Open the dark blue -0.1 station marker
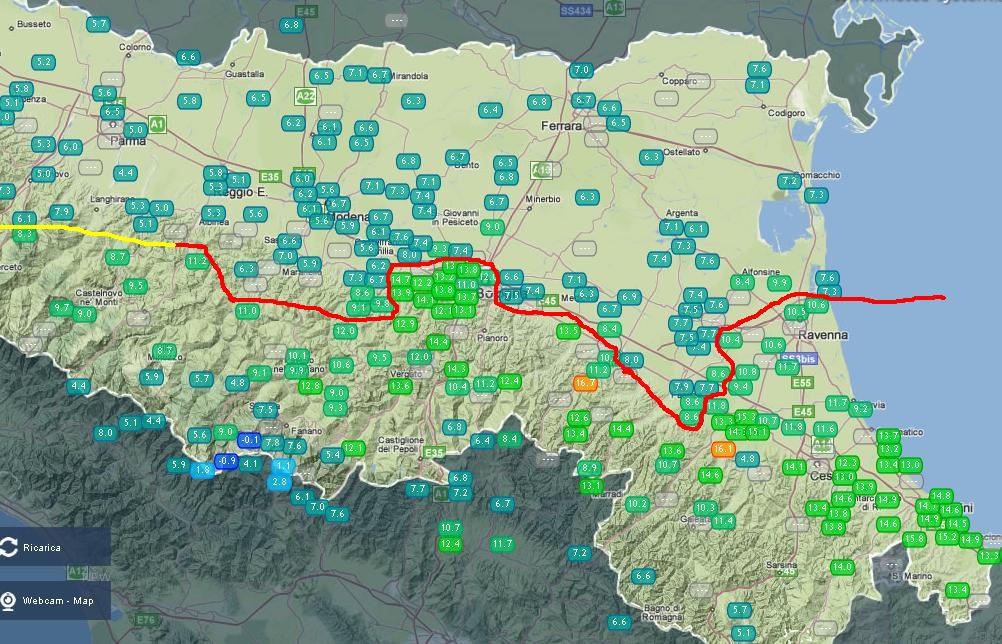Image resolution: width=1002 pixels, height=644 pixels. click(x=250, y=439)
